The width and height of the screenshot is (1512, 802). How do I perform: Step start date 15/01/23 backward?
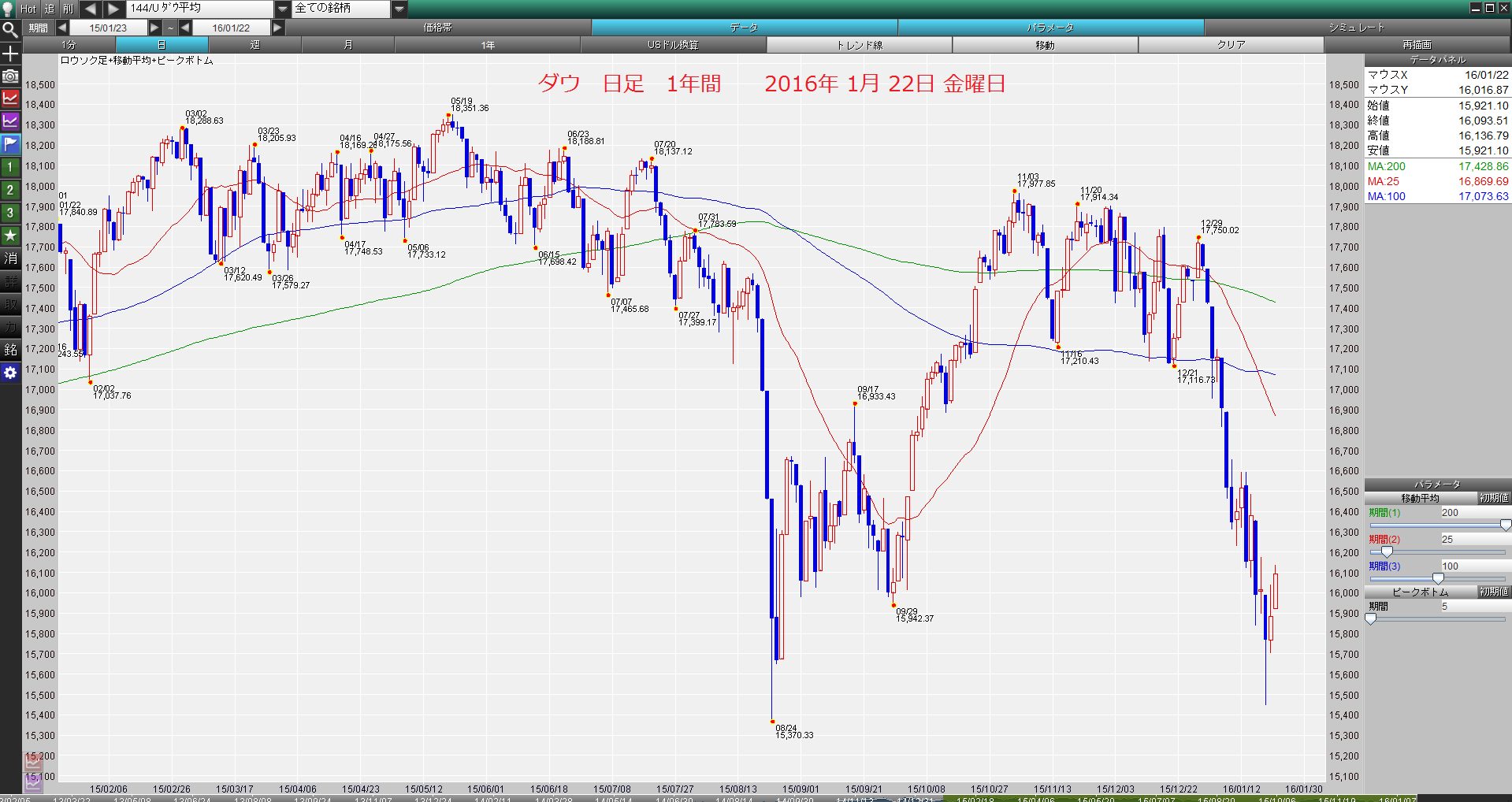(61, 28)
